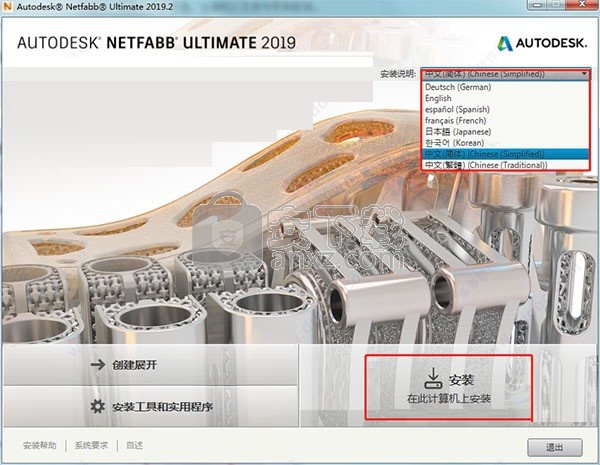
Task: Pick 中文(繁體) Chinese Traditional option
Action: click(485, 164)
